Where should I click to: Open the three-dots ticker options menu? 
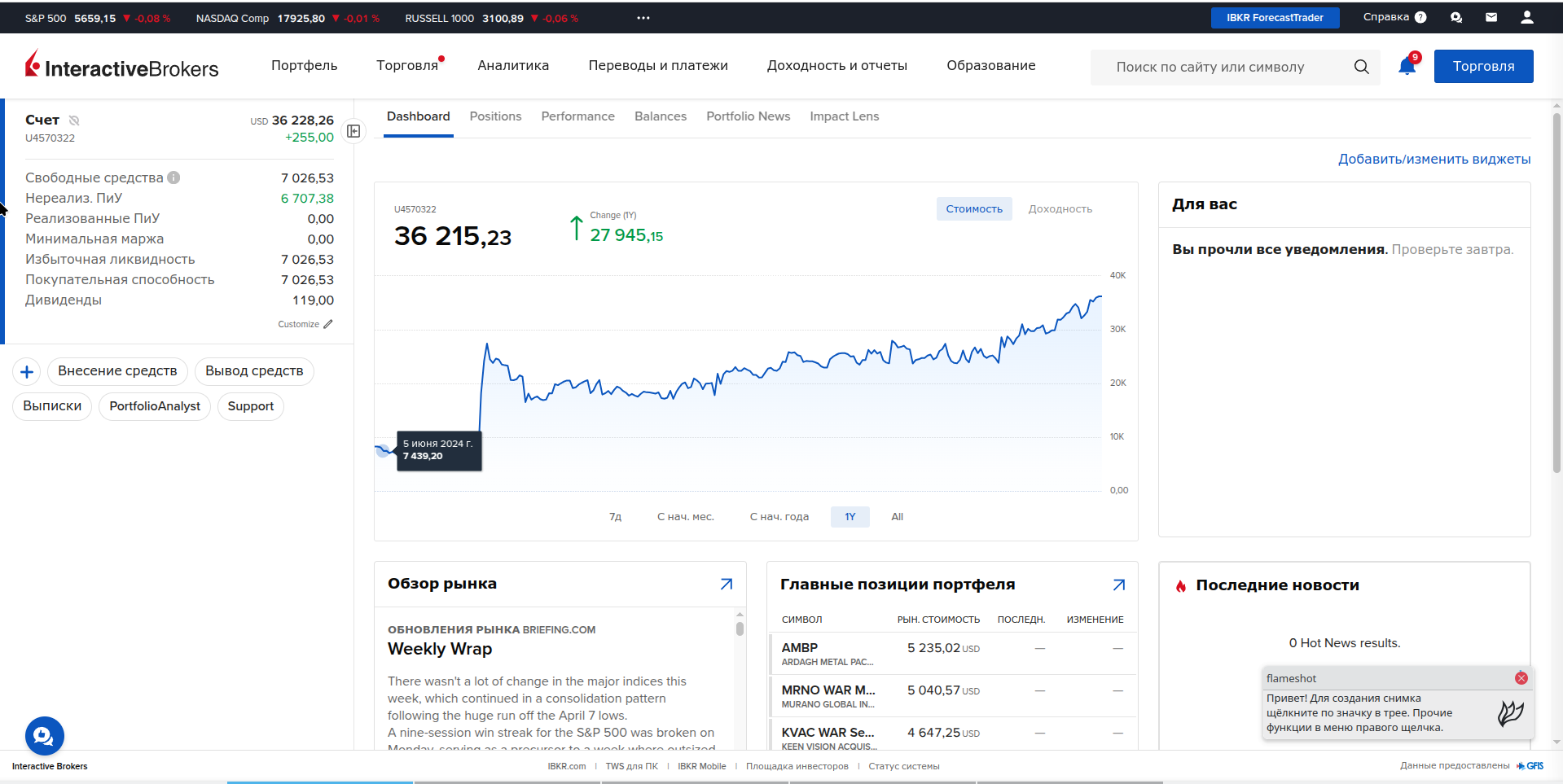click(643, 18)
